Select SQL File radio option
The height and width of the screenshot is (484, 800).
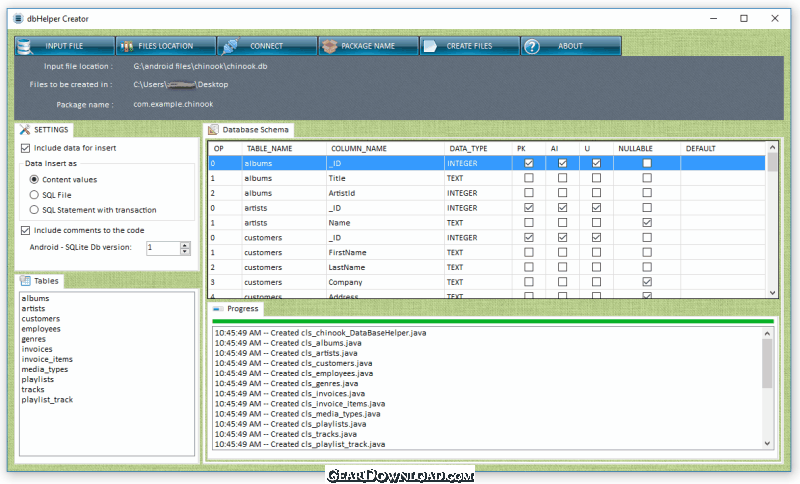point(34,195)
